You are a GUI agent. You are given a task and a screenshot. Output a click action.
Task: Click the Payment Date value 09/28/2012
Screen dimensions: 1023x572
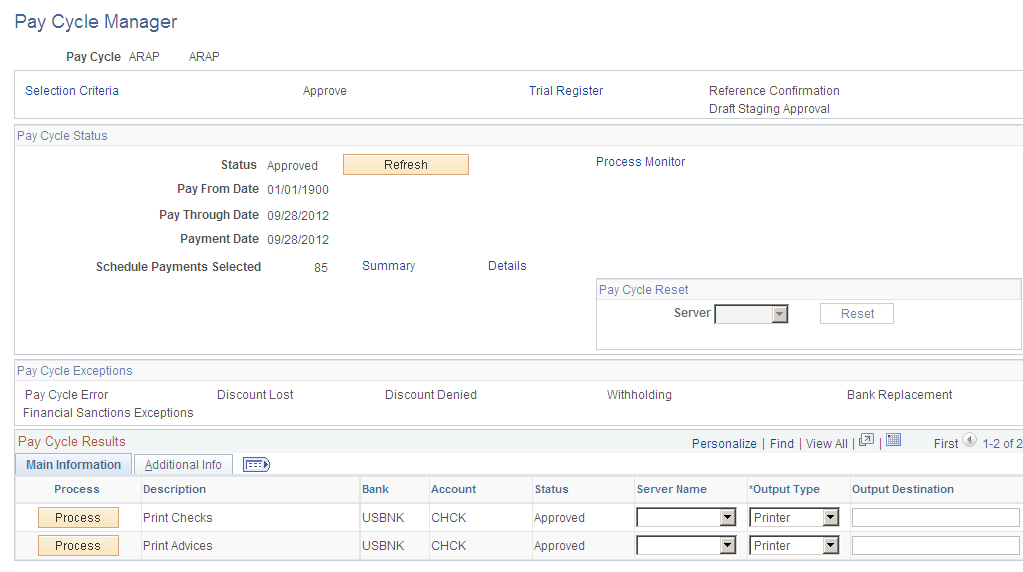[298, 240]
